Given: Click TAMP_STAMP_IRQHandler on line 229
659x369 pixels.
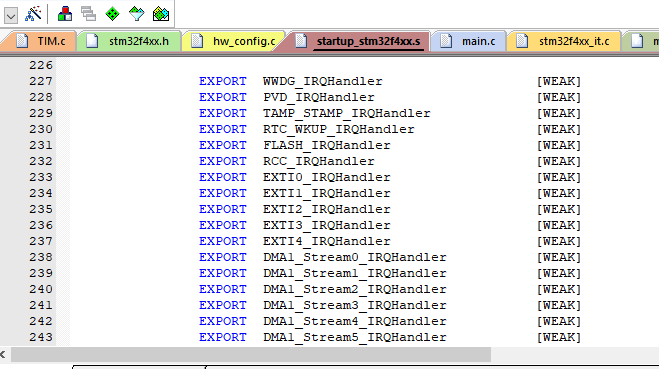Looking at the screenshot, I should tap(347, 113).
